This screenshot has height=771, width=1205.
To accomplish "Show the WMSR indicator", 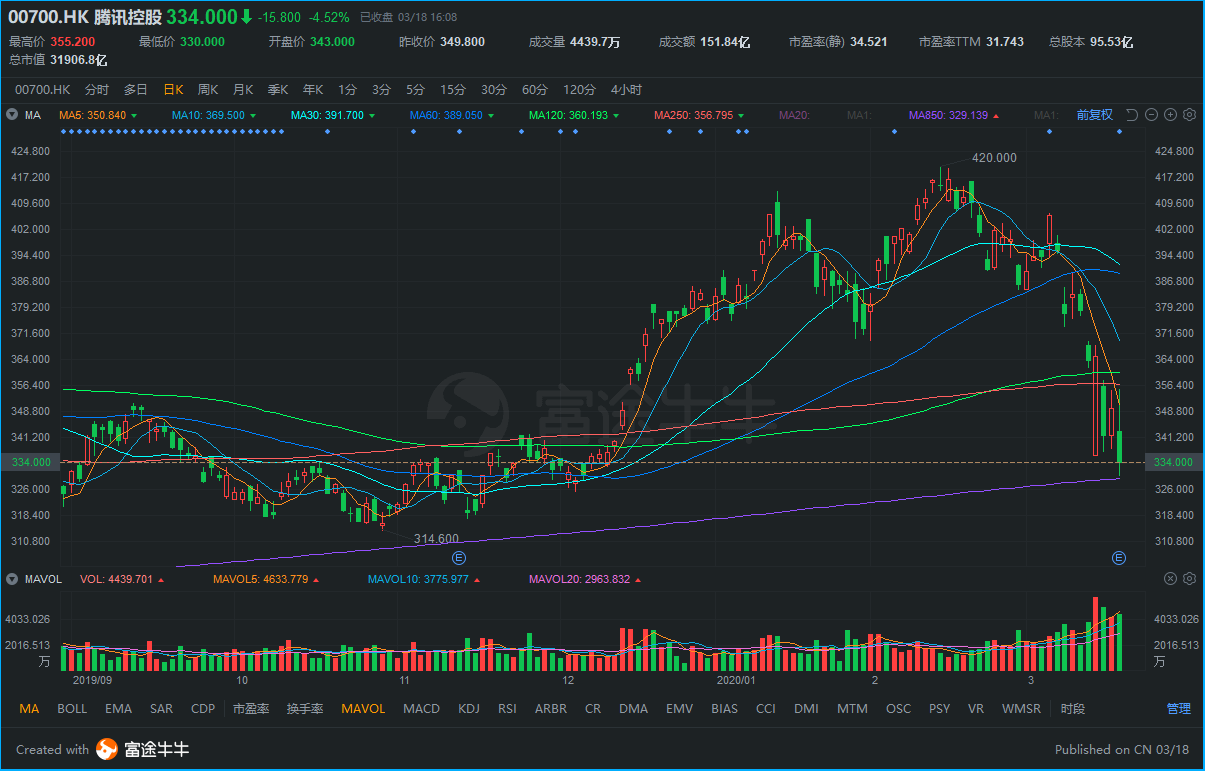I will 1021,709.
